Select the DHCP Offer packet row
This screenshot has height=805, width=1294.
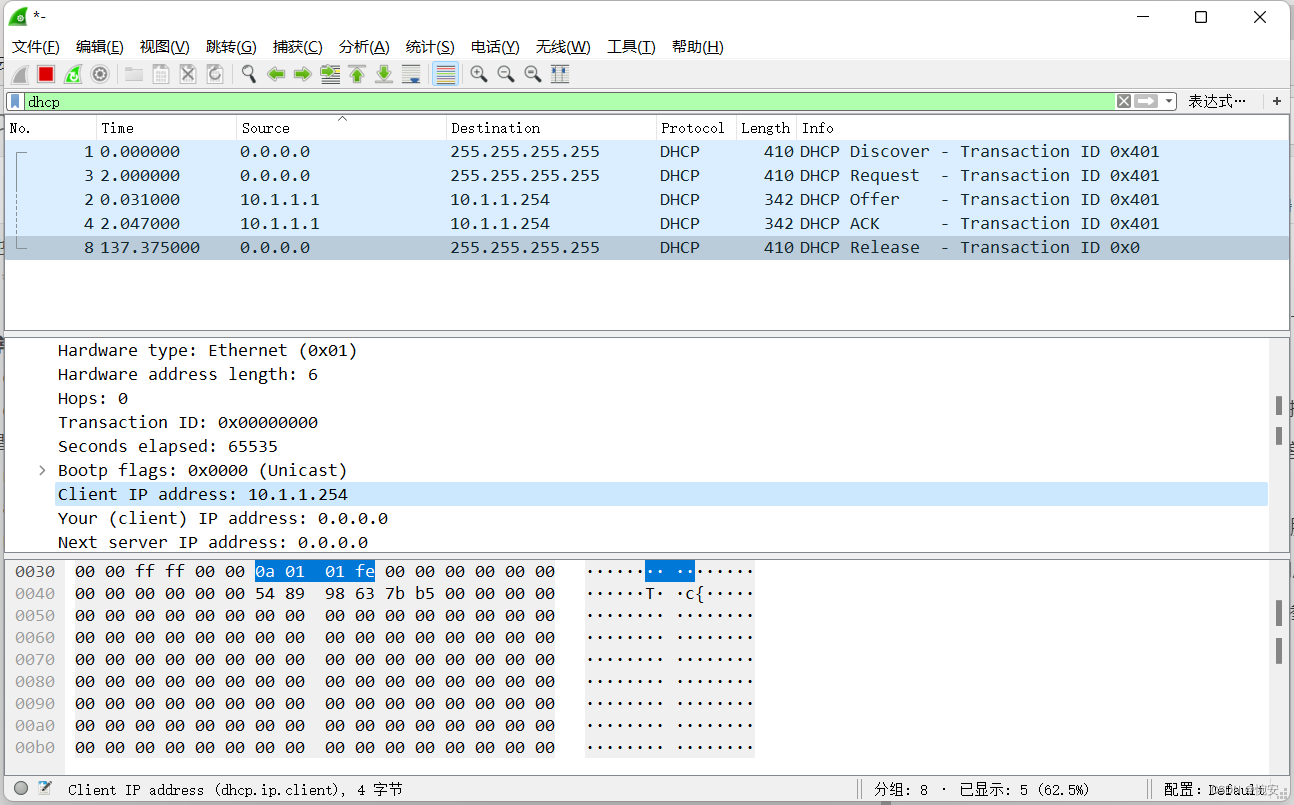click(x=646, y=200)
